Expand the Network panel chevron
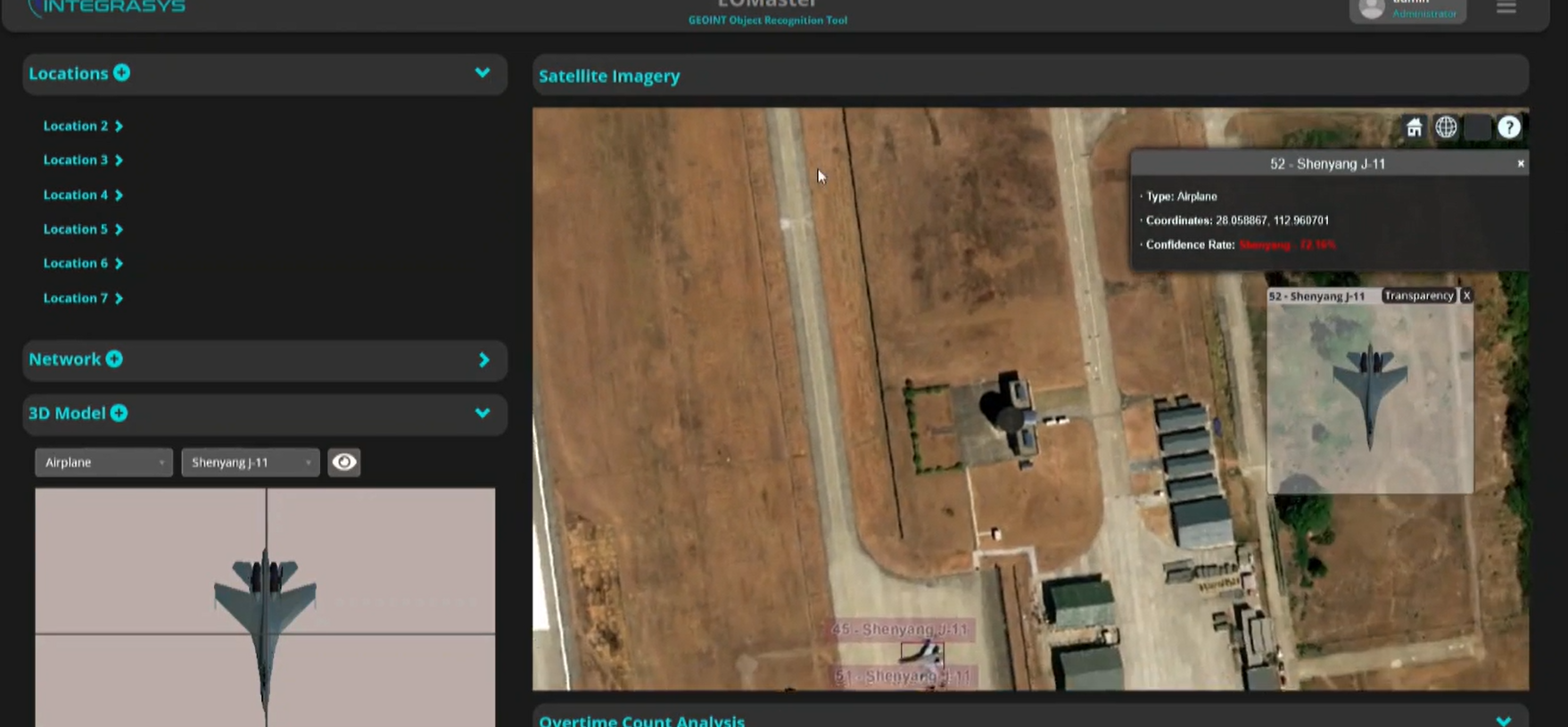The height and width of the screenshot is (727, 1568). click(x=484, y=359)
